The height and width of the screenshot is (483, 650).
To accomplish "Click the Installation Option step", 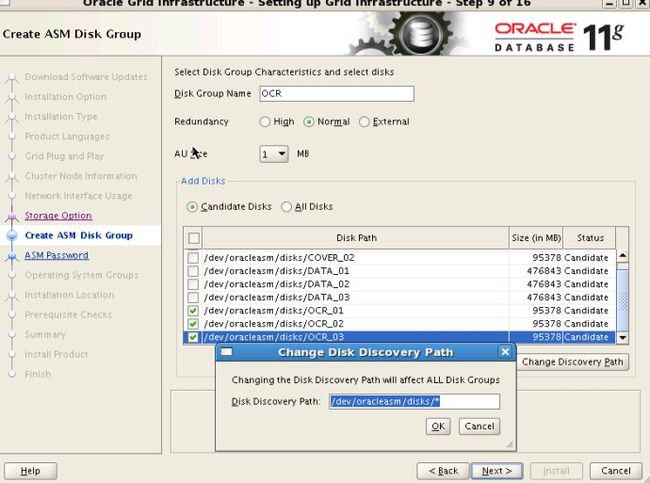I will (65, 97).
